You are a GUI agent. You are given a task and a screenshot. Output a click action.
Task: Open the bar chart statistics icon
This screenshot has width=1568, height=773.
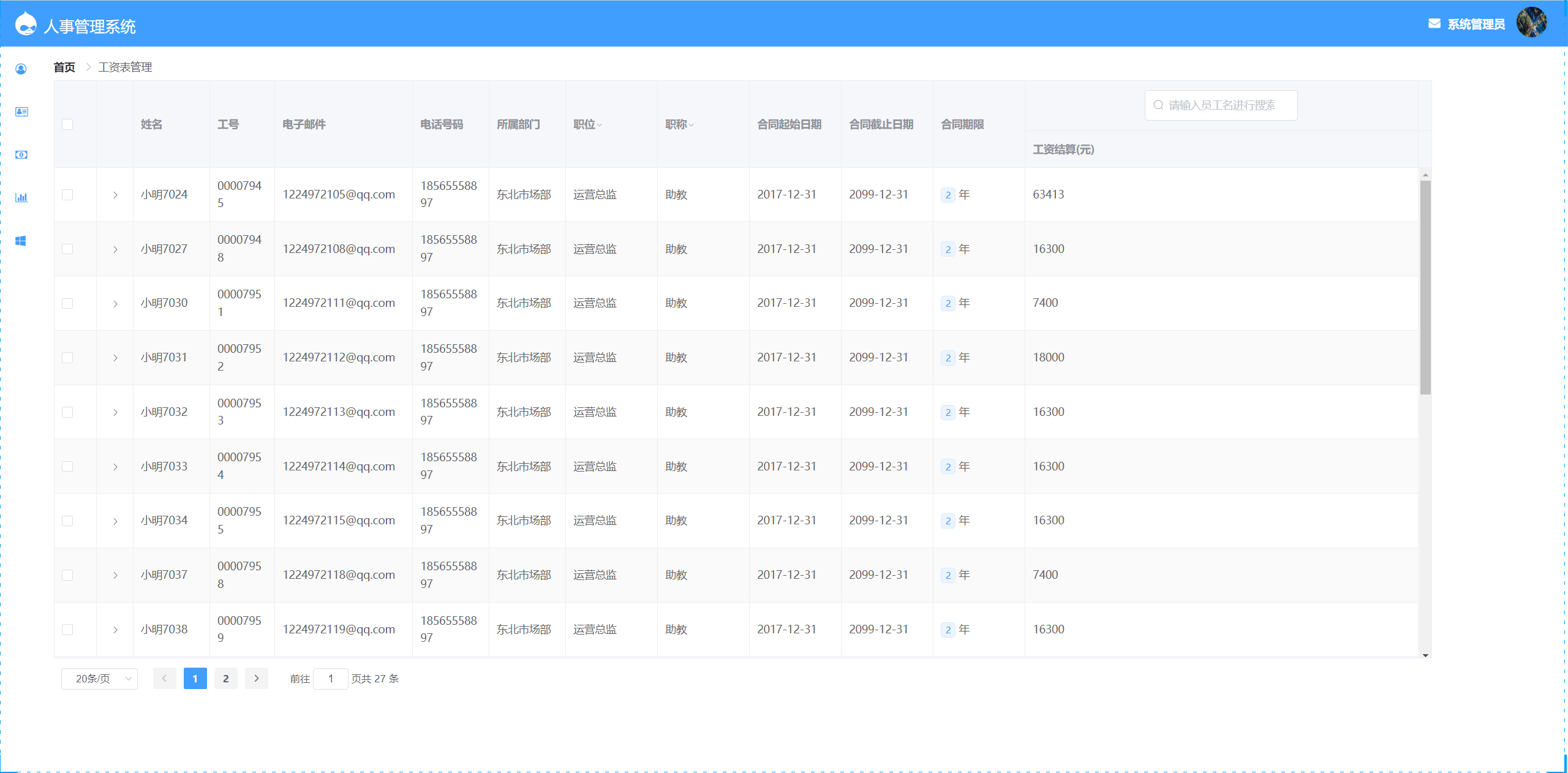point(21,197)
